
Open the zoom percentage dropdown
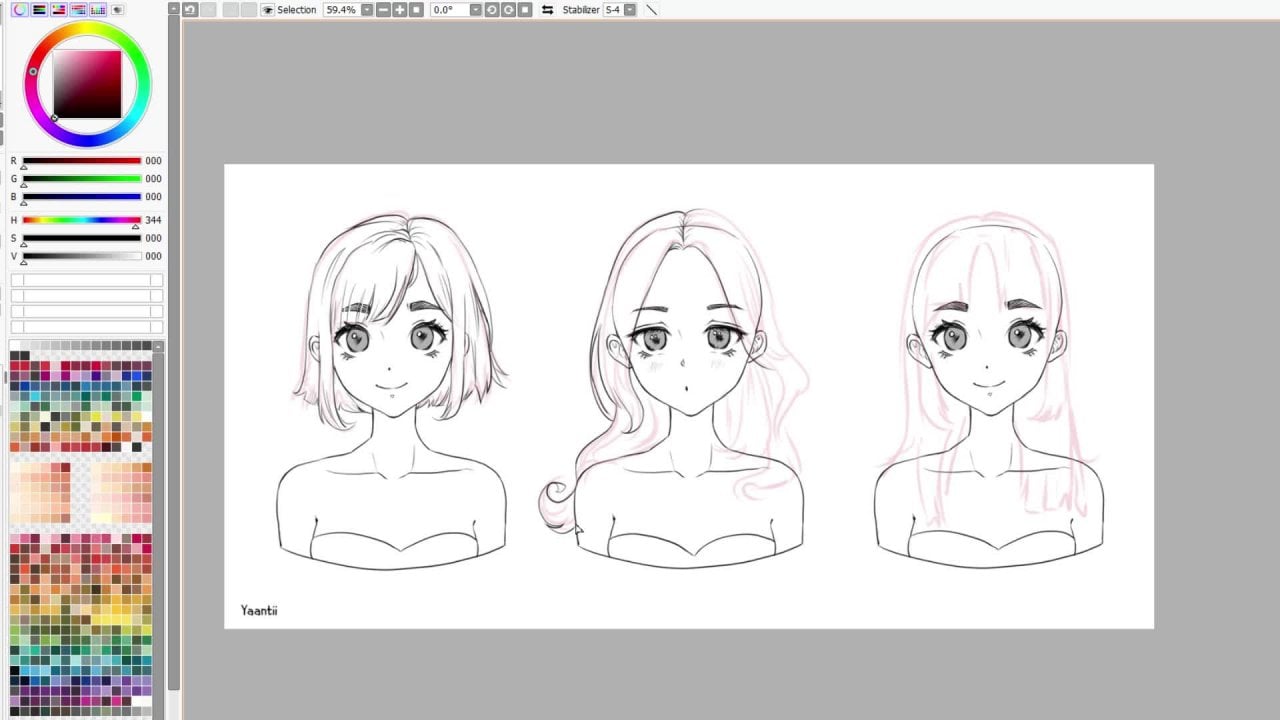(367, 9)
